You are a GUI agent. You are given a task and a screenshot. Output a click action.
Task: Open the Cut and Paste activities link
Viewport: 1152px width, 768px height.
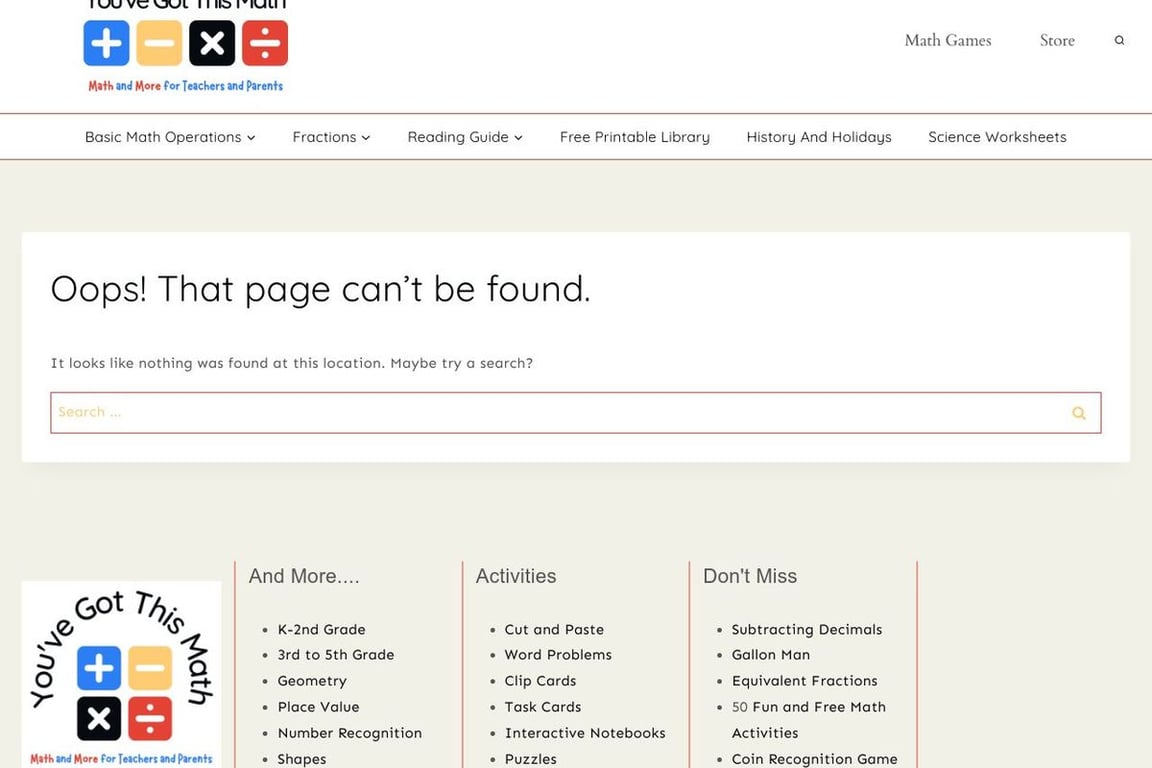click(x=554, y=629)
